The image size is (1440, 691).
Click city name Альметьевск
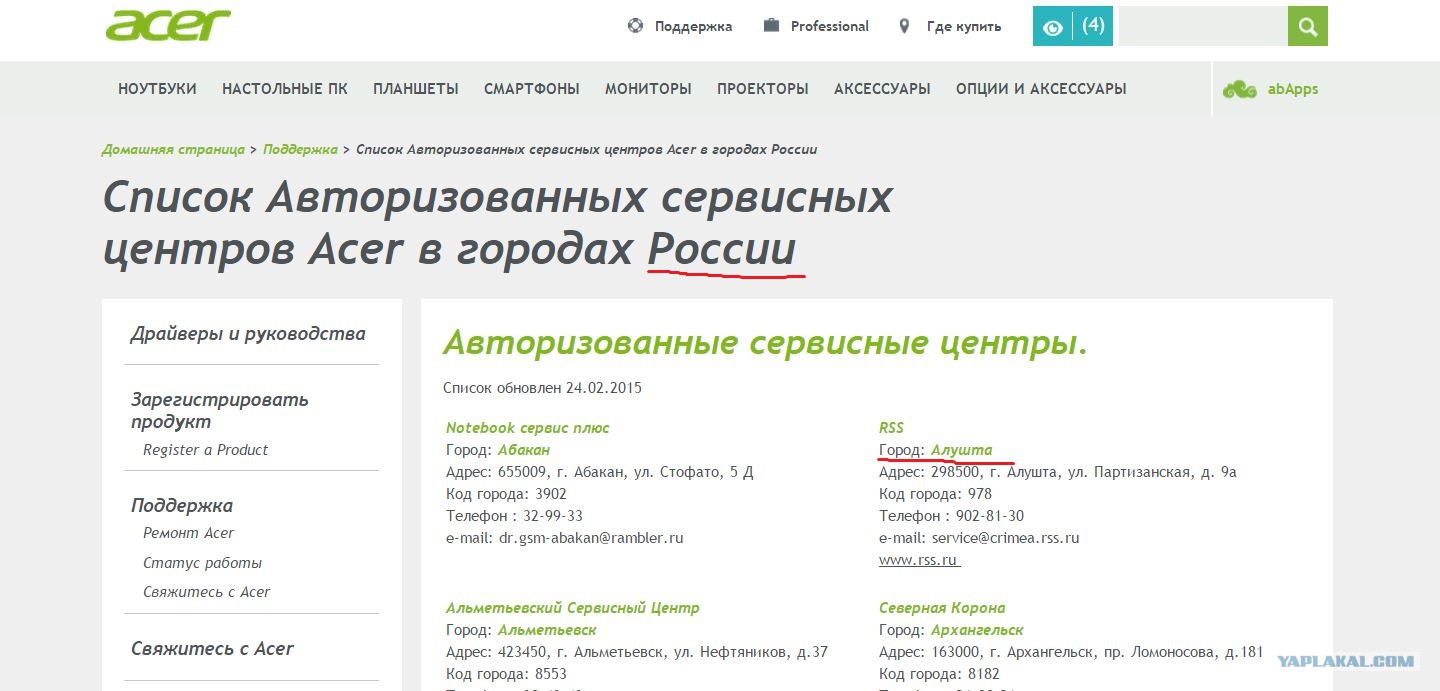(x=548, y=630)
